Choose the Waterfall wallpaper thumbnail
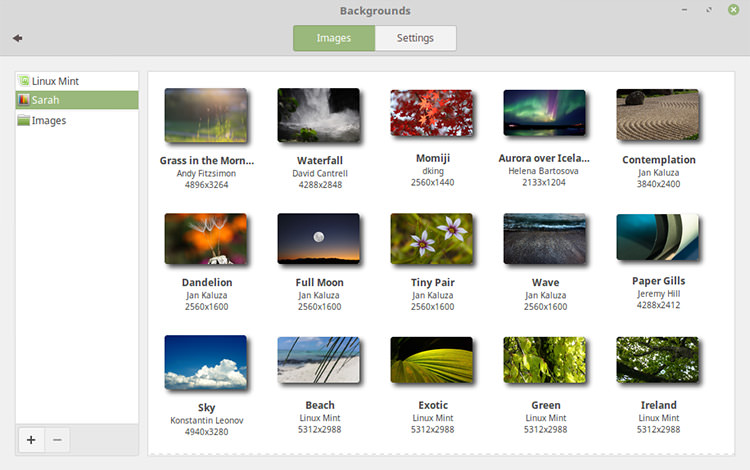This screenshot has height=470, width=750. 319,115
